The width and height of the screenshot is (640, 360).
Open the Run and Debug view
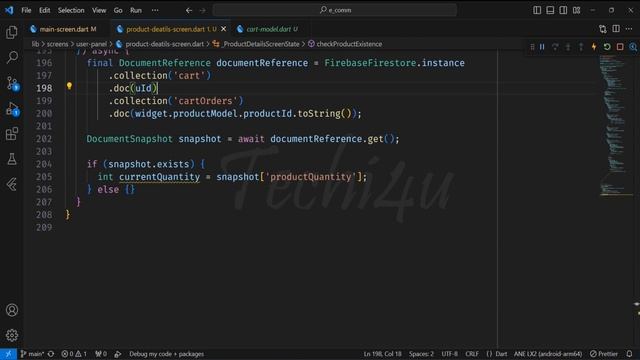[x=12, y=109]
